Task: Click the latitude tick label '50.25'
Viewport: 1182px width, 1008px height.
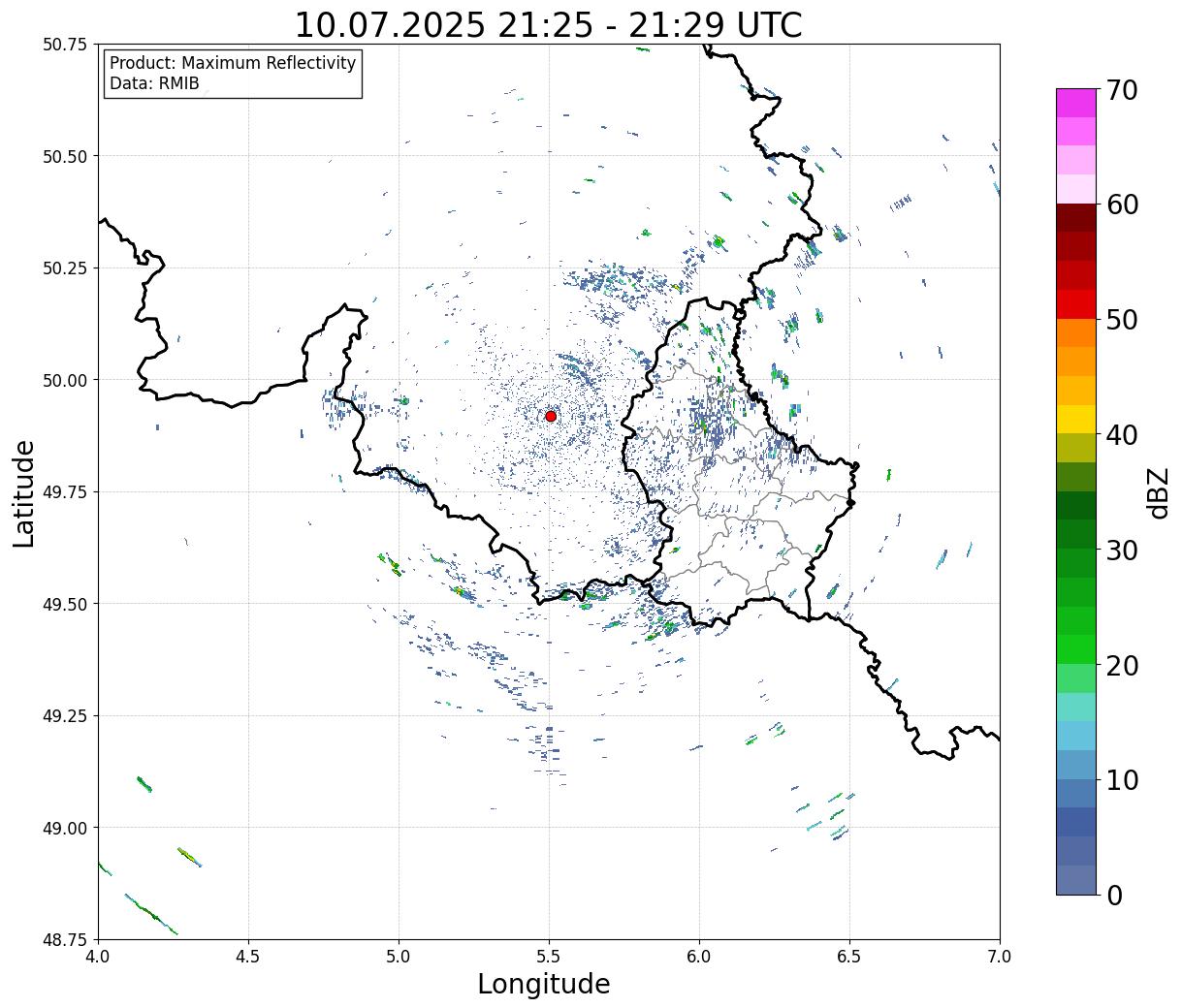Action: click(x=65, y=268)
